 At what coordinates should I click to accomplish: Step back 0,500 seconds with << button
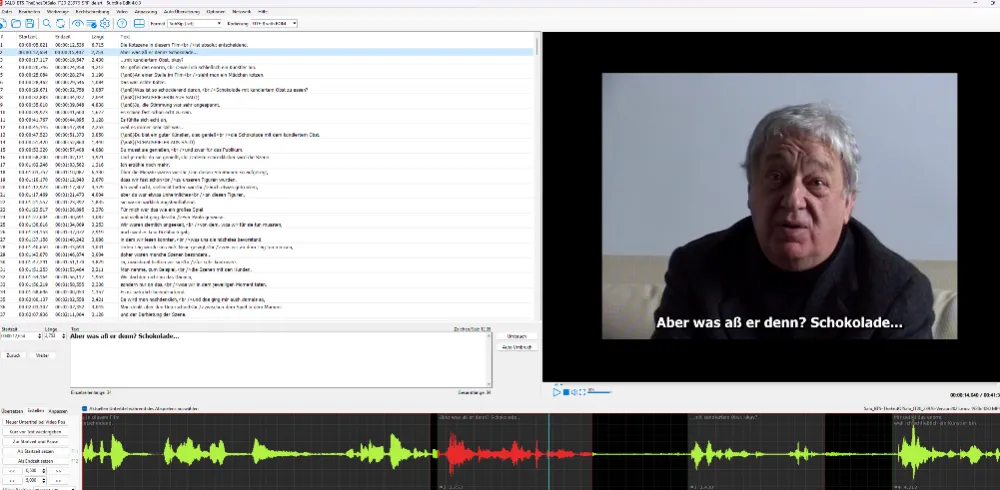tap(12, 471)
